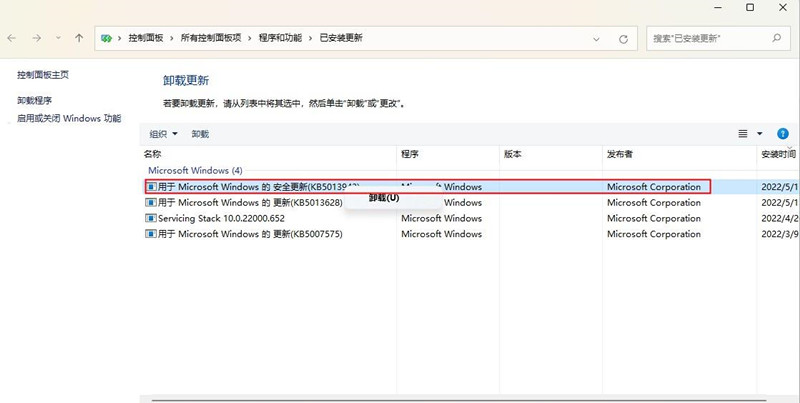
Task: Open 所有控制面板项 breadcrumb
Action: pyautogui.click(x=211, y=38)
